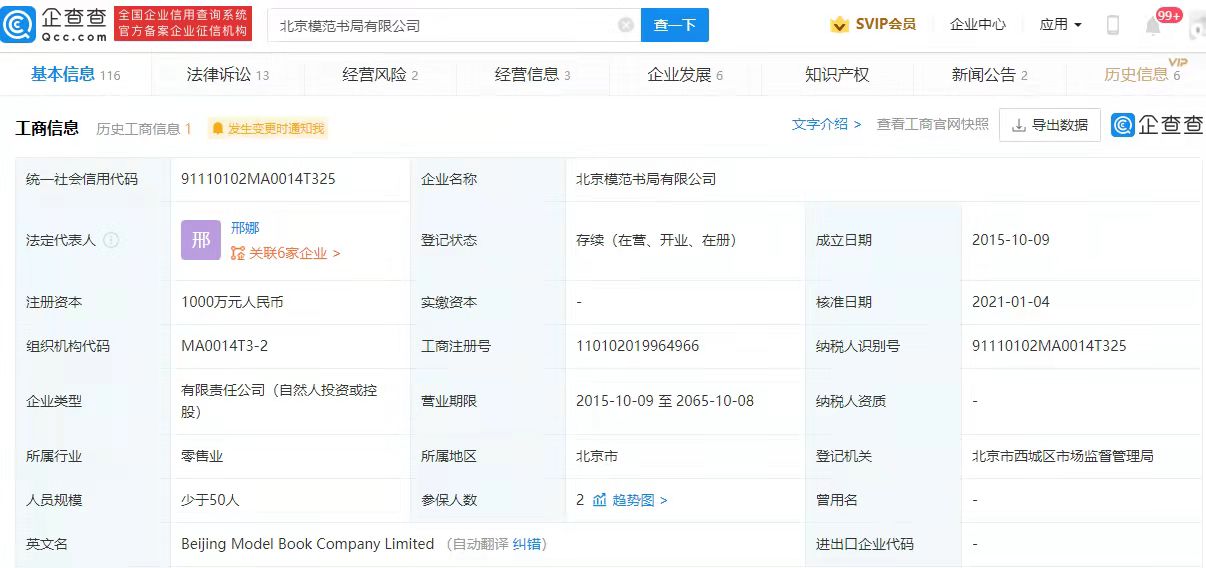Select establishment date 2015-10-09 in 成立日期 row
1206x568 pixels.
click(1010, 240)
